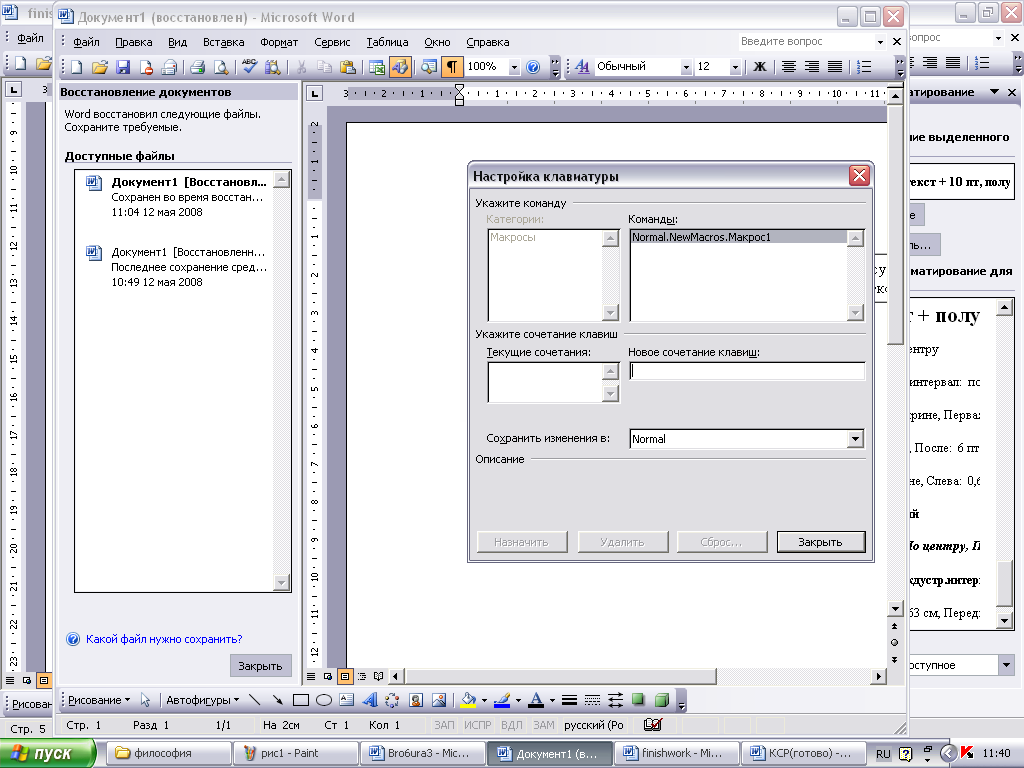
Task: Save the document with the floppy disk icon
Action: [123, 67]
